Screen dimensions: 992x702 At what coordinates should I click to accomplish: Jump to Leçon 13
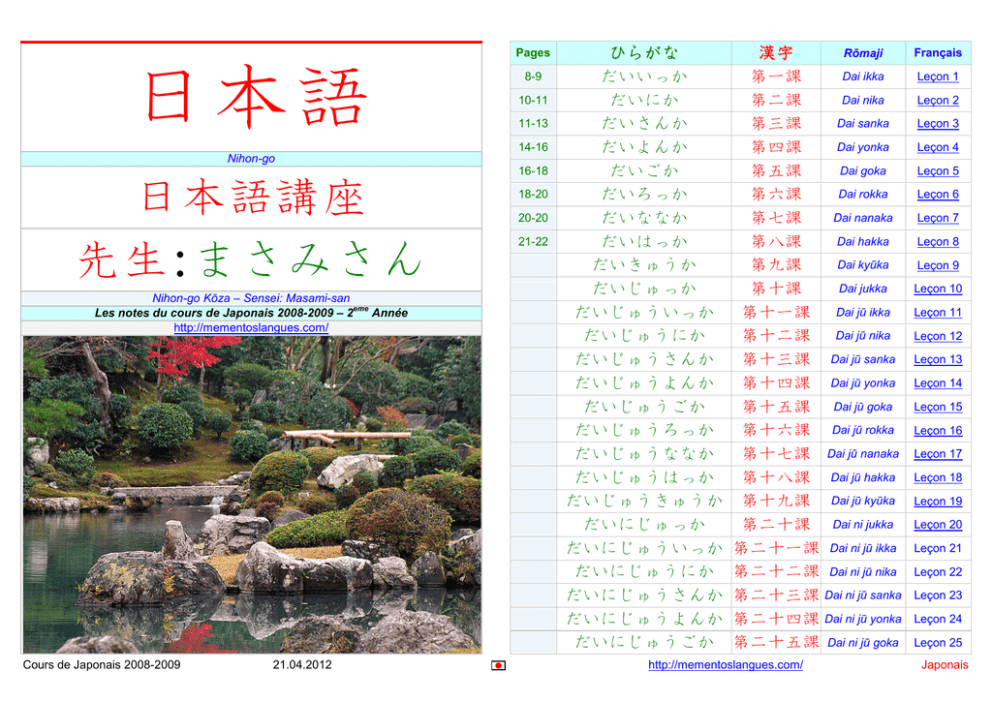[937, 360]
